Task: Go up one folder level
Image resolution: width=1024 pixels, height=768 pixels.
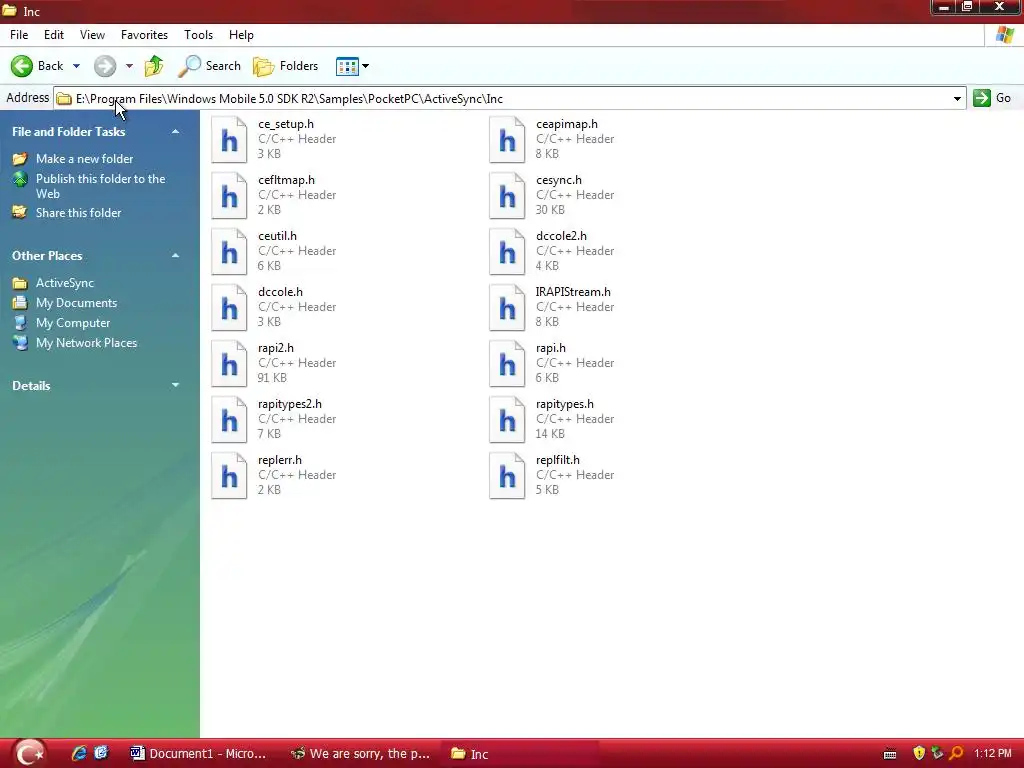Action: pos(154,66)
